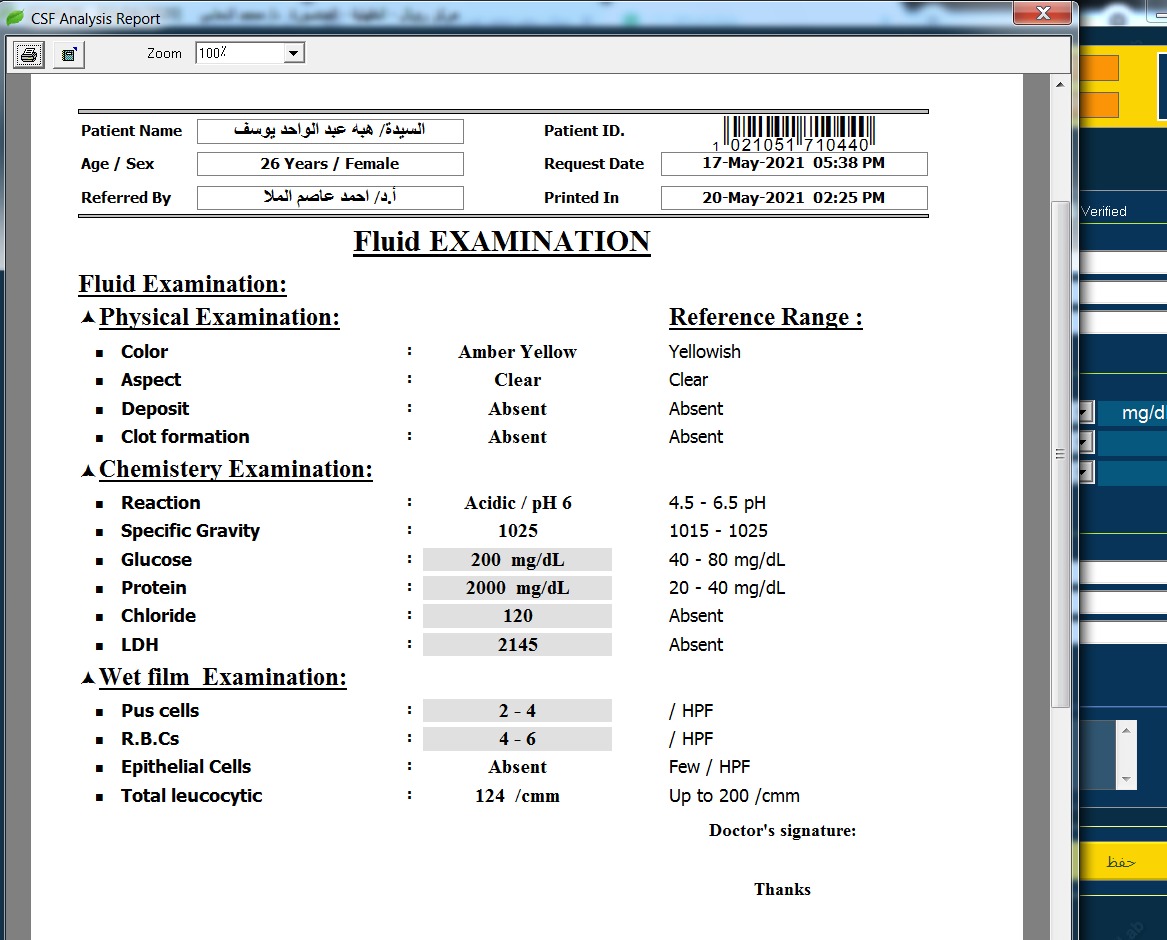Click the lower orange button in background window
Screen dimensions: 1167x940
1100,104
